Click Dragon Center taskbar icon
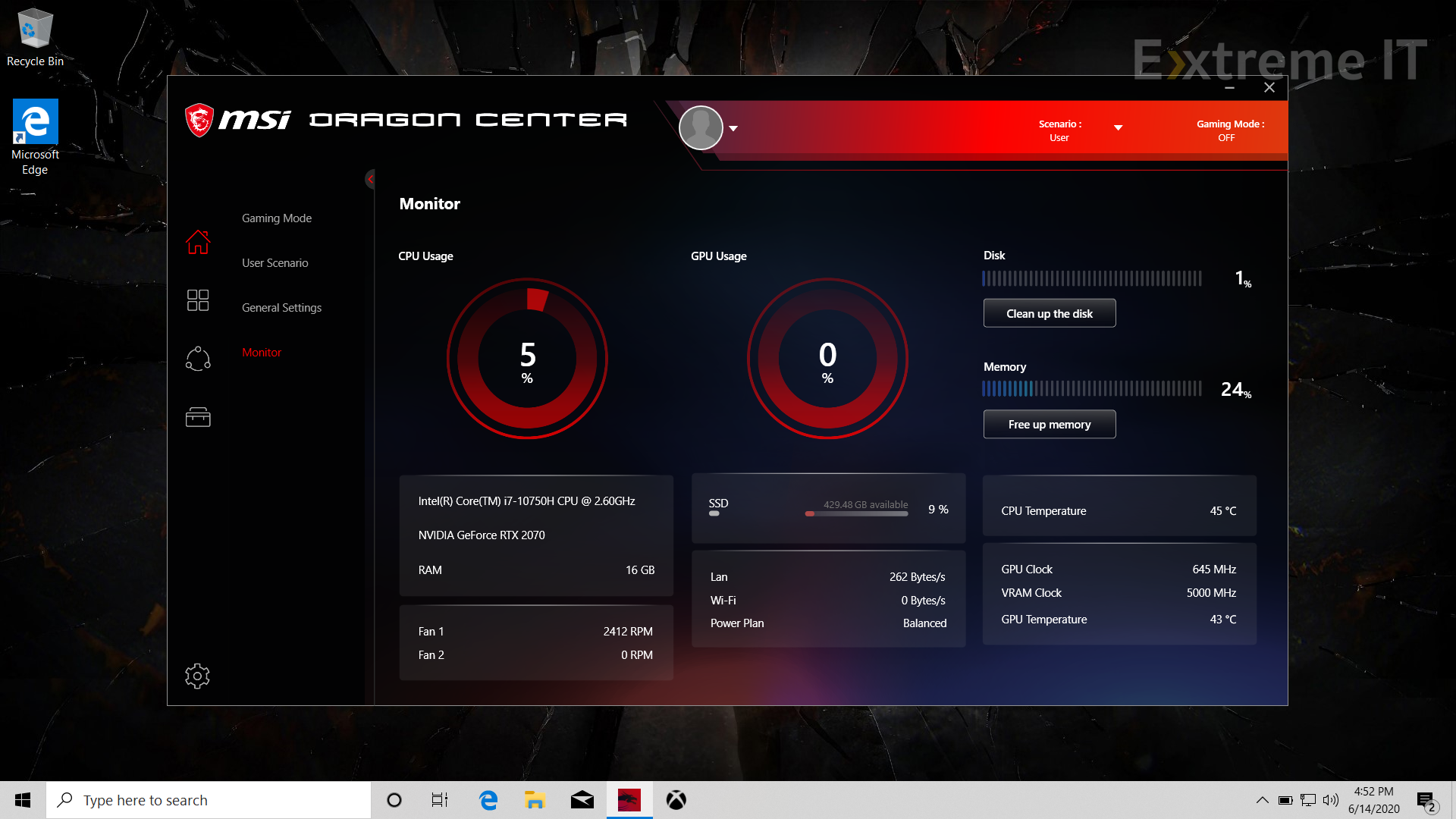1456x819 pixels. (629, 800)
